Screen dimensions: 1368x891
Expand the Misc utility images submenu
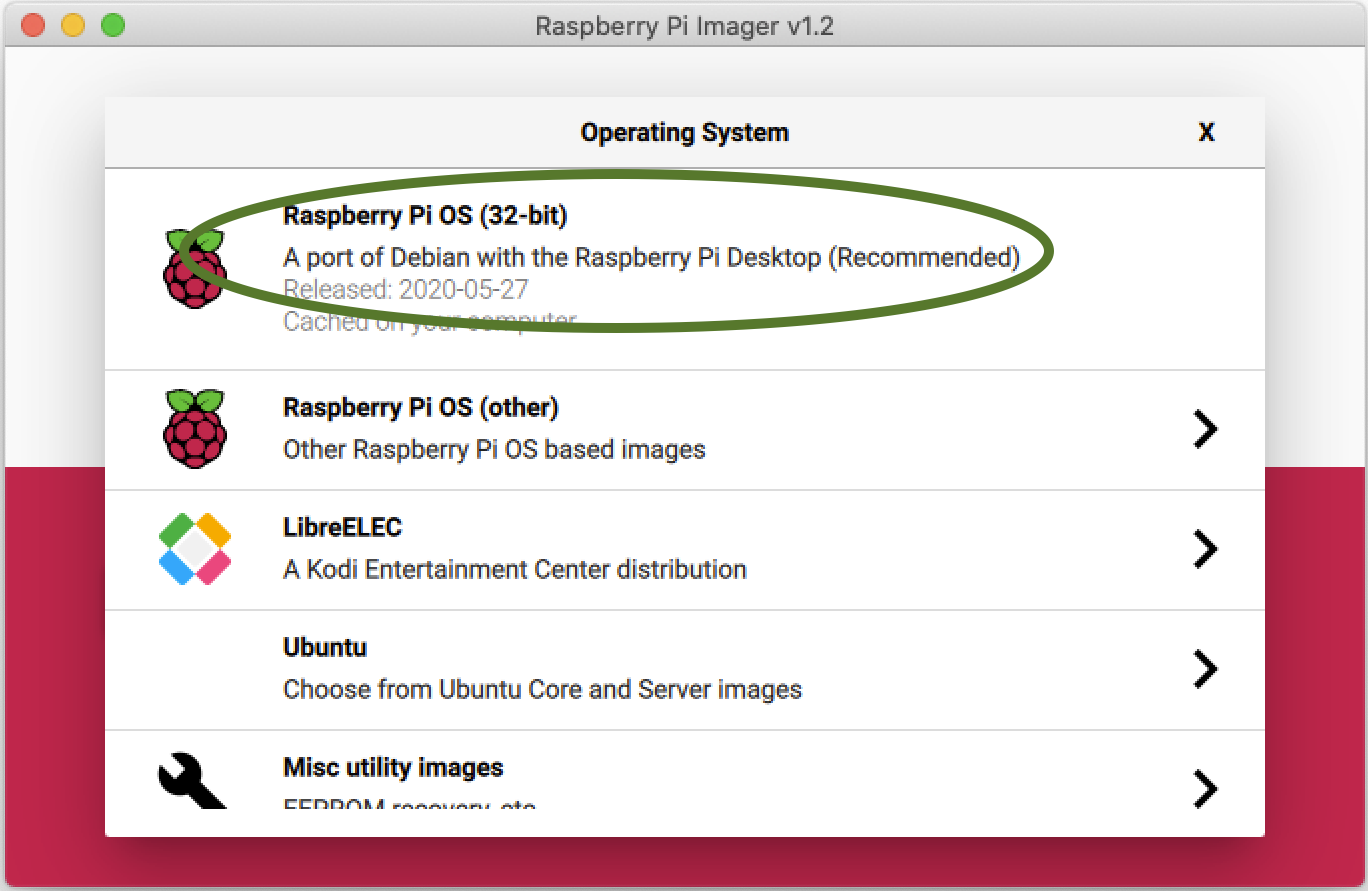pyautogui.click(x=1206, y=789)
